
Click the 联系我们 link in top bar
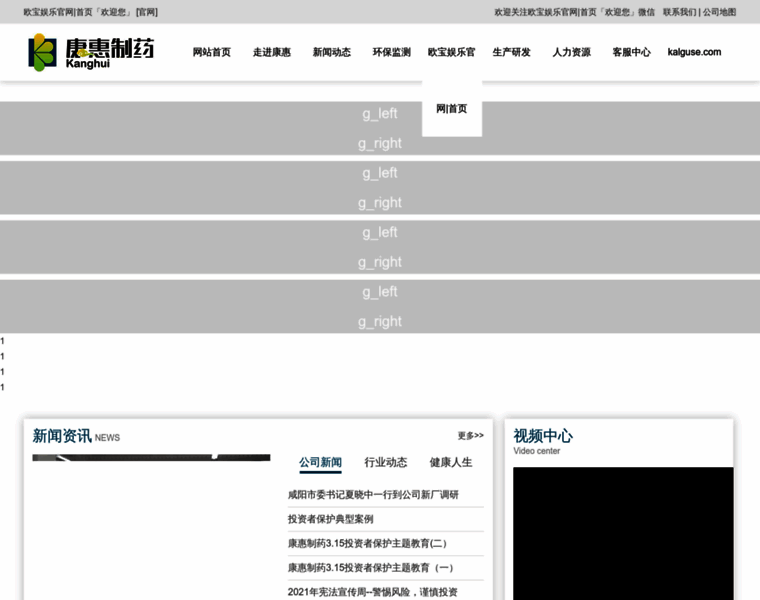point(680,12)
